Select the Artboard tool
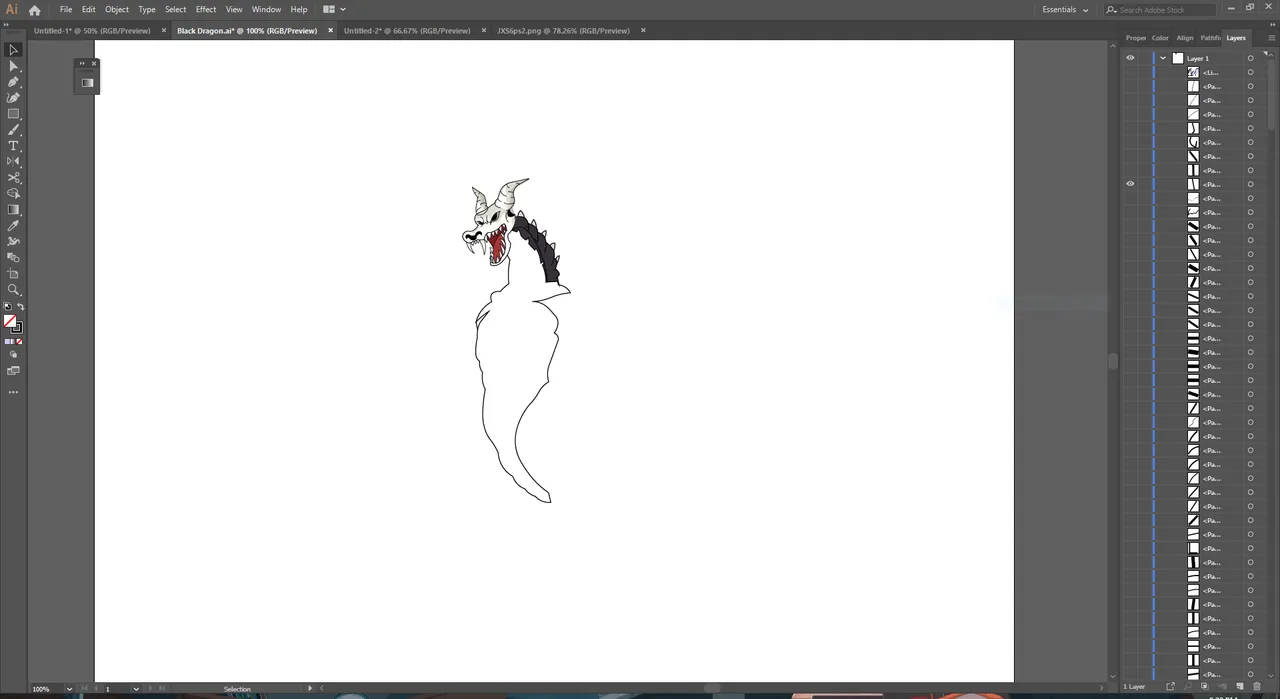The width and height of the screenshot is (1280, 699). point(13,274)
